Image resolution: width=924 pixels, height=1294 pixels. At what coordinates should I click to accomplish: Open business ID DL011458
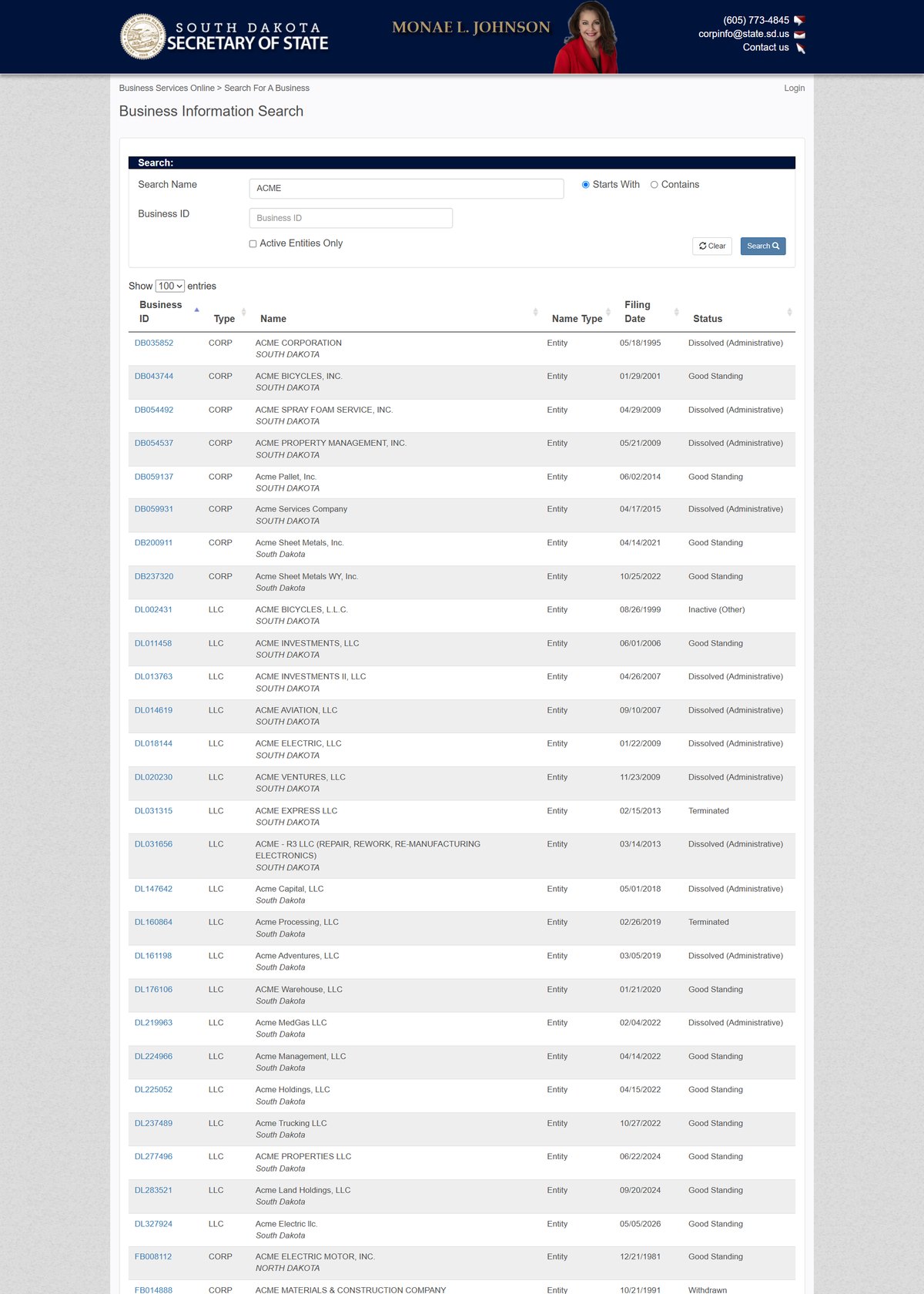[153, 643]
